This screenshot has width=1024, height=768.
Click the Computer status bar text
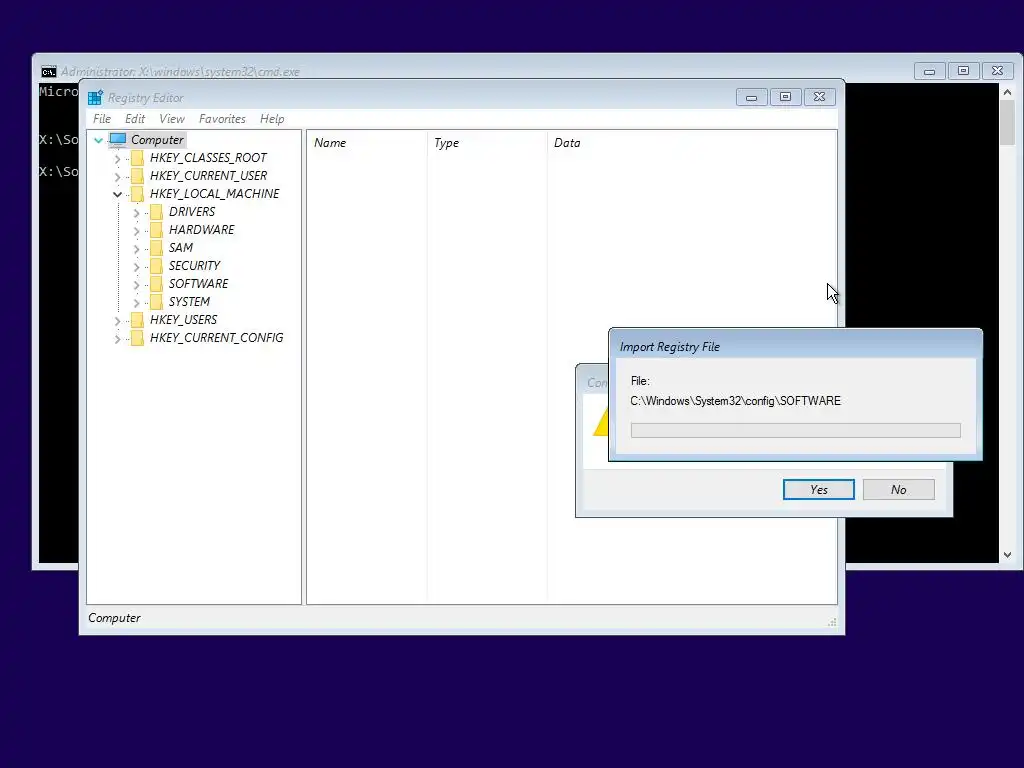[x=114, y=618]
